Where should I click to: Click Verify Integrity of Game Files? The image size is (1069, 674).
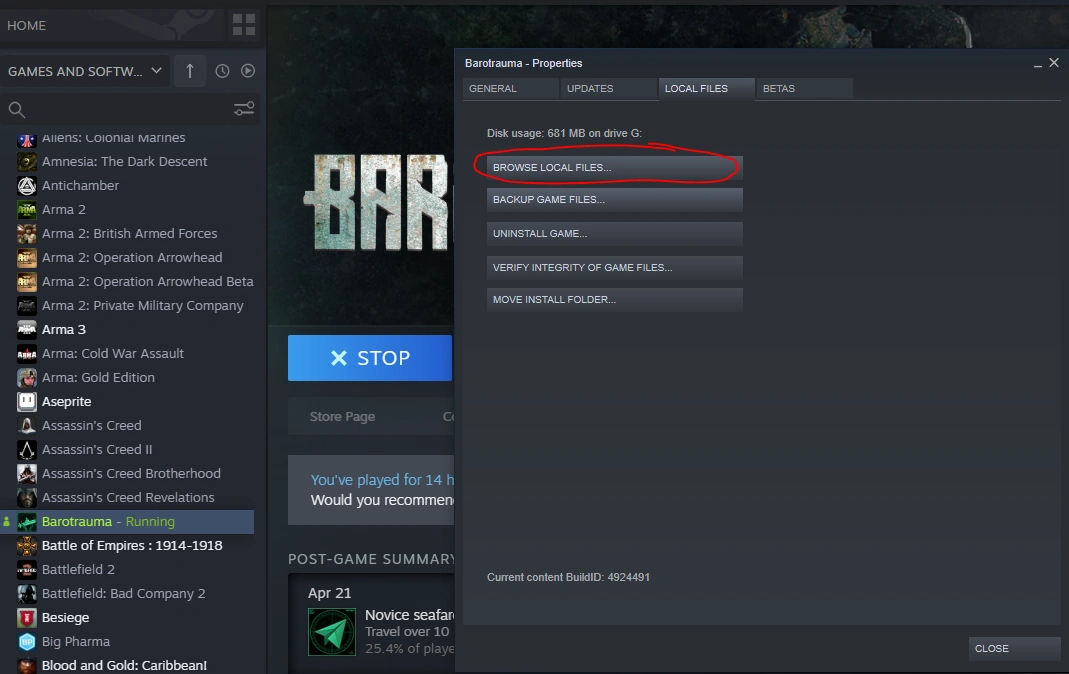click(x=614, y=268)
